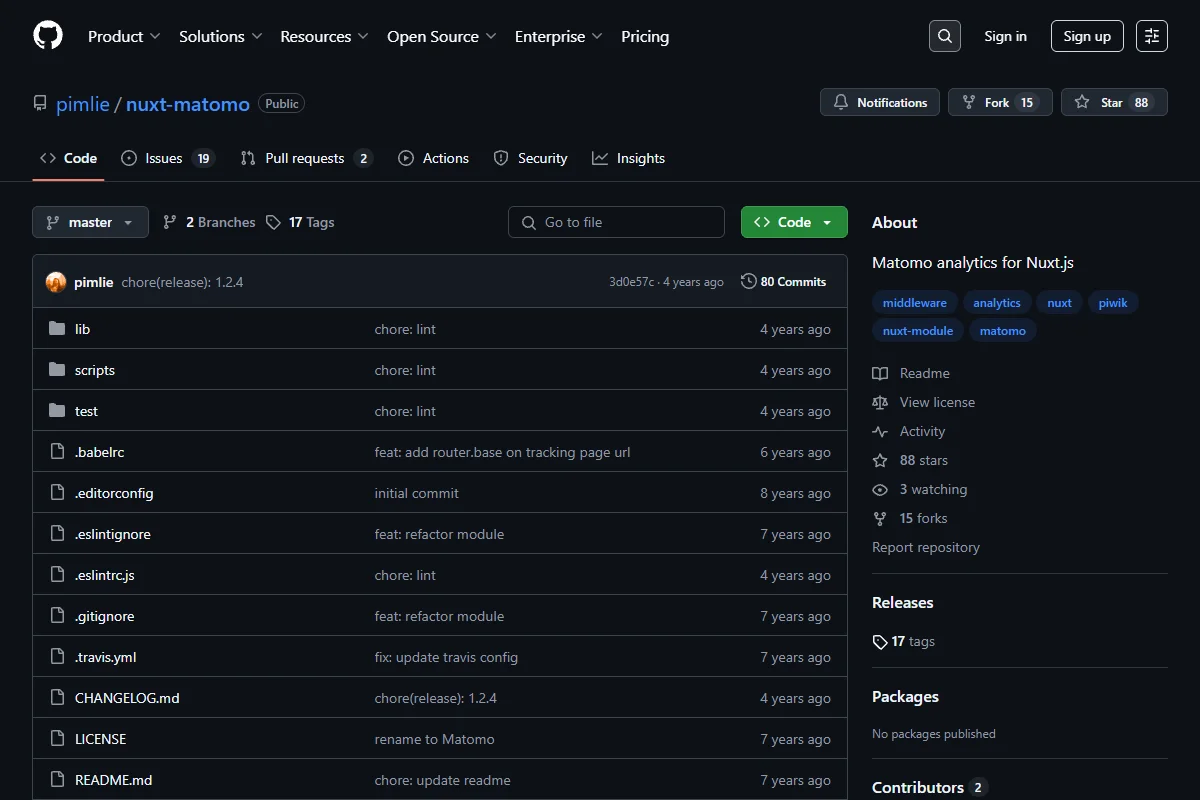
Task: Open the GitHub homepage logo
Action: tap(48, 36)
